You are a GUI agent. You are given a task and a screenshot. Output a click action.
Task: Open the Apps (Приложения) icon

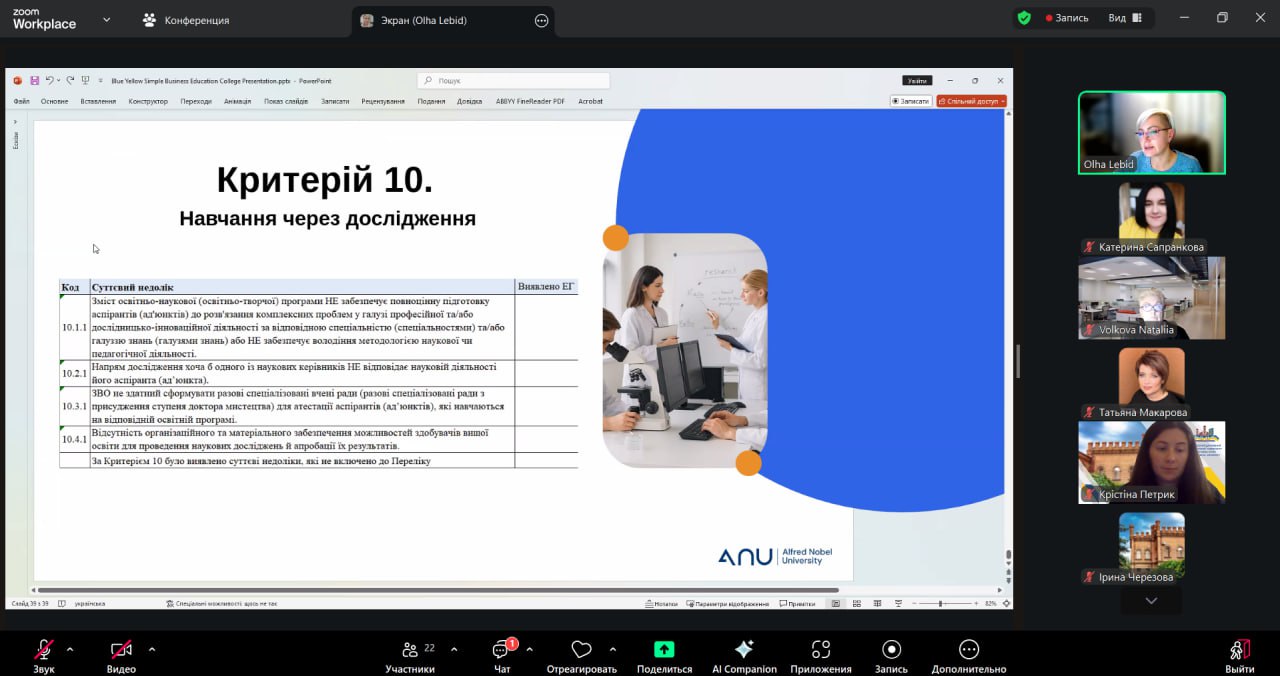click(x=820, y=649)
